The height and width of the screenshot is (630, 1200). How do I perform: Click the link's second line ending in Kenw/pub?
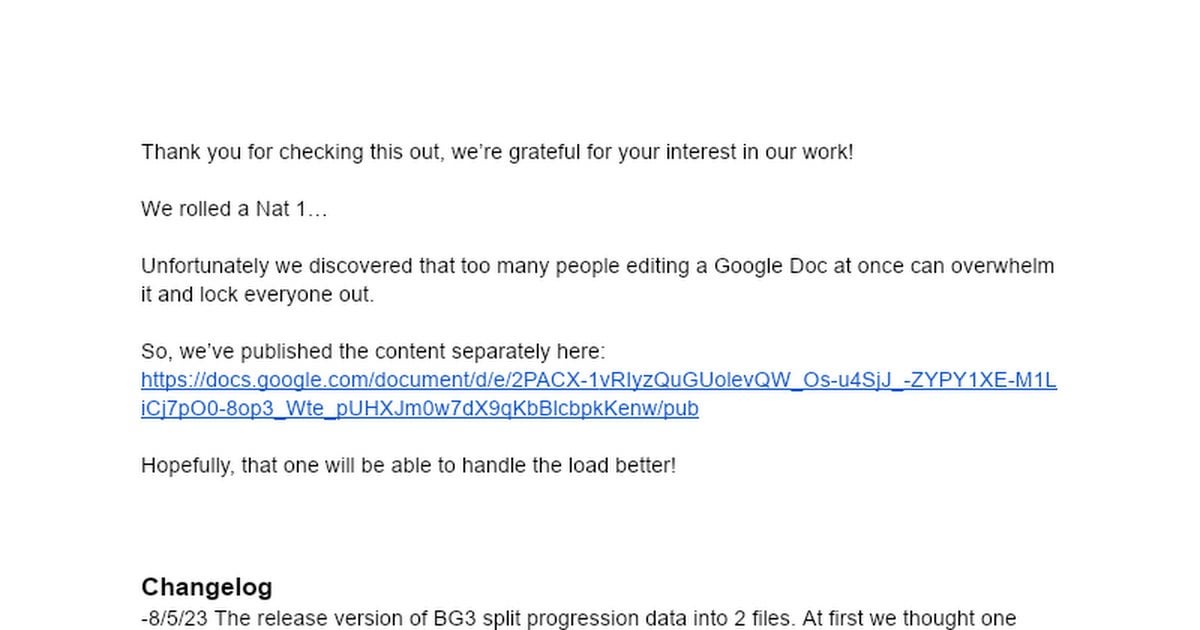pos(419,408)
